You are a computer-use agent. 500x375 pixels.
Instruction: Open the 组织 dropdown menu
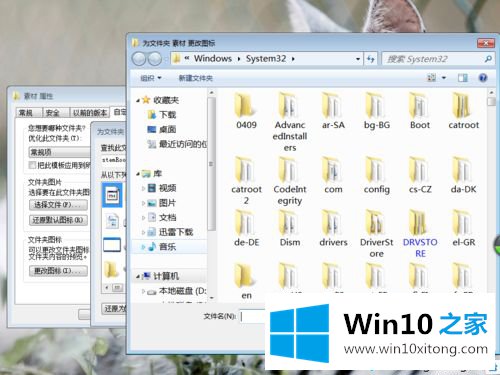[x=151, y=78]
